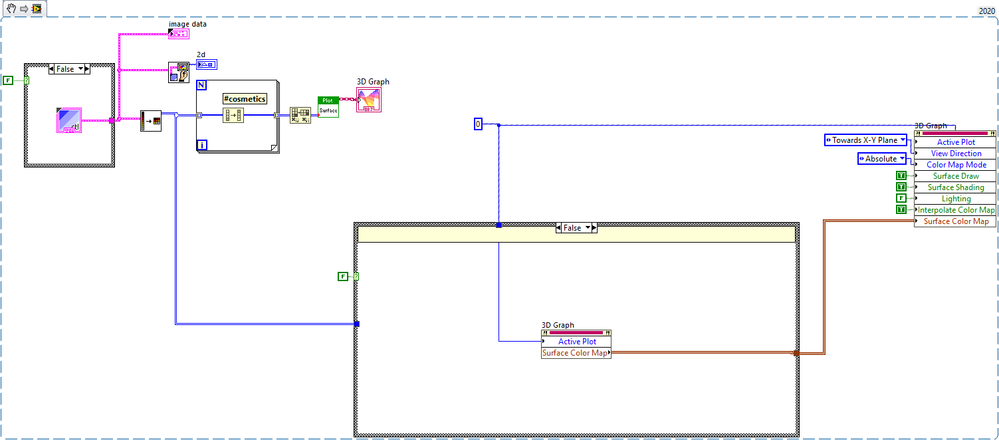Click the 3D Graph header of lower property node
The image size is (999, 440).
(x=577, y=332)
